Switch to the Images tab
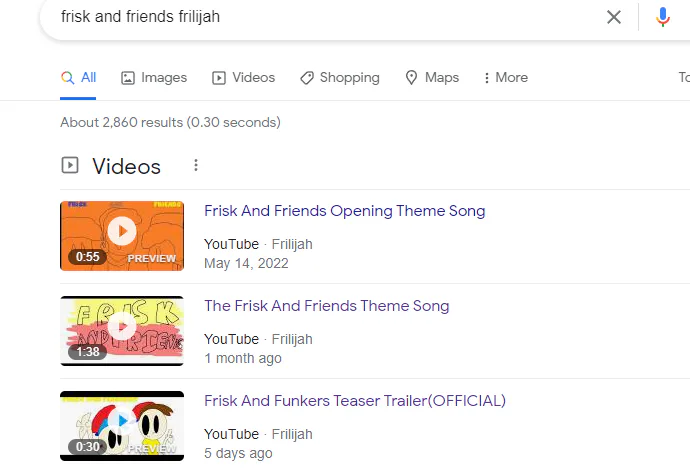The width and height of the screenshot is (690, 470). (154, 78)
